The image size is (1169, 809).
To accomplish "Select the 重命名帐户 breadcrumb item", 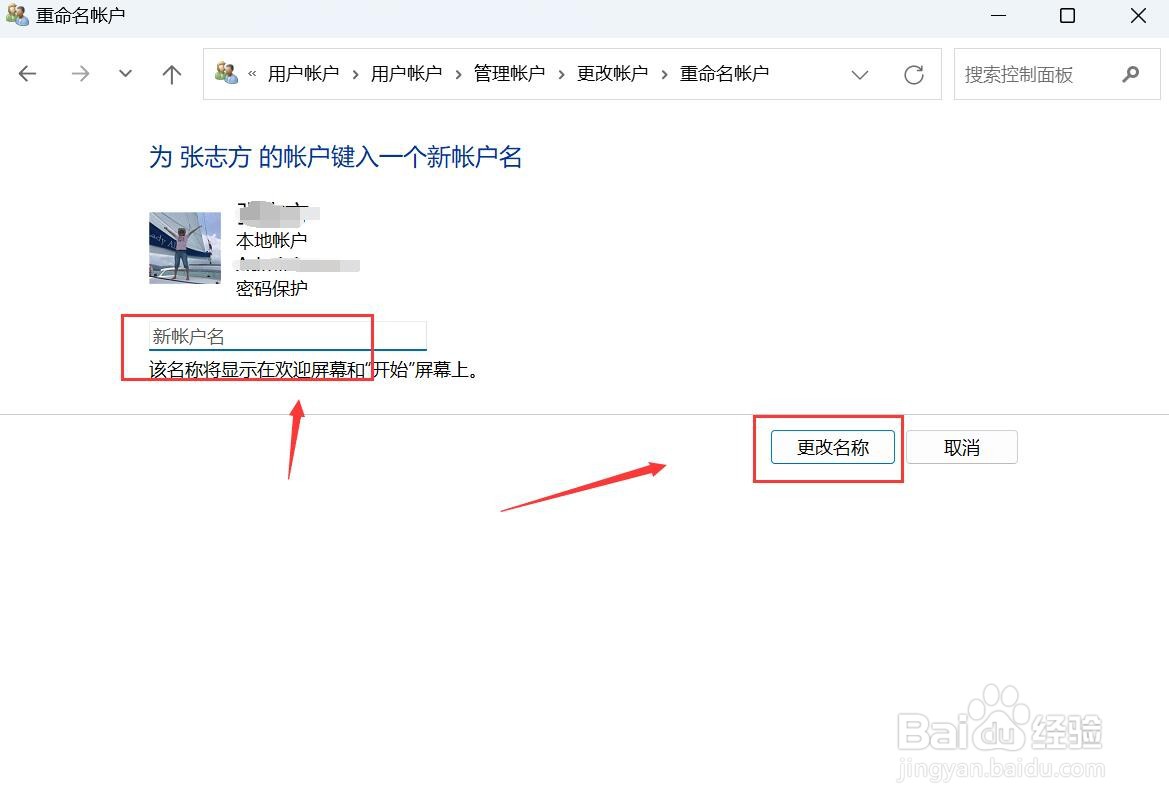I will pyautogui.click(x=724, y=73).
